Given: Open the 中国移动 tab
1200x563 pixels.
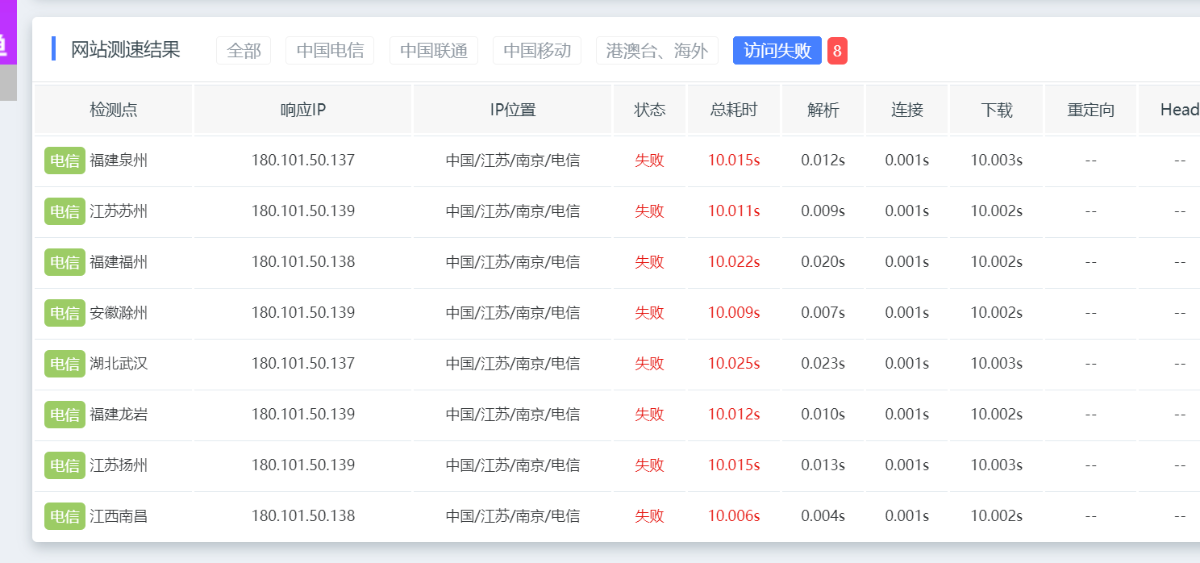Looking at the screenshot, I should coord(537,50).
